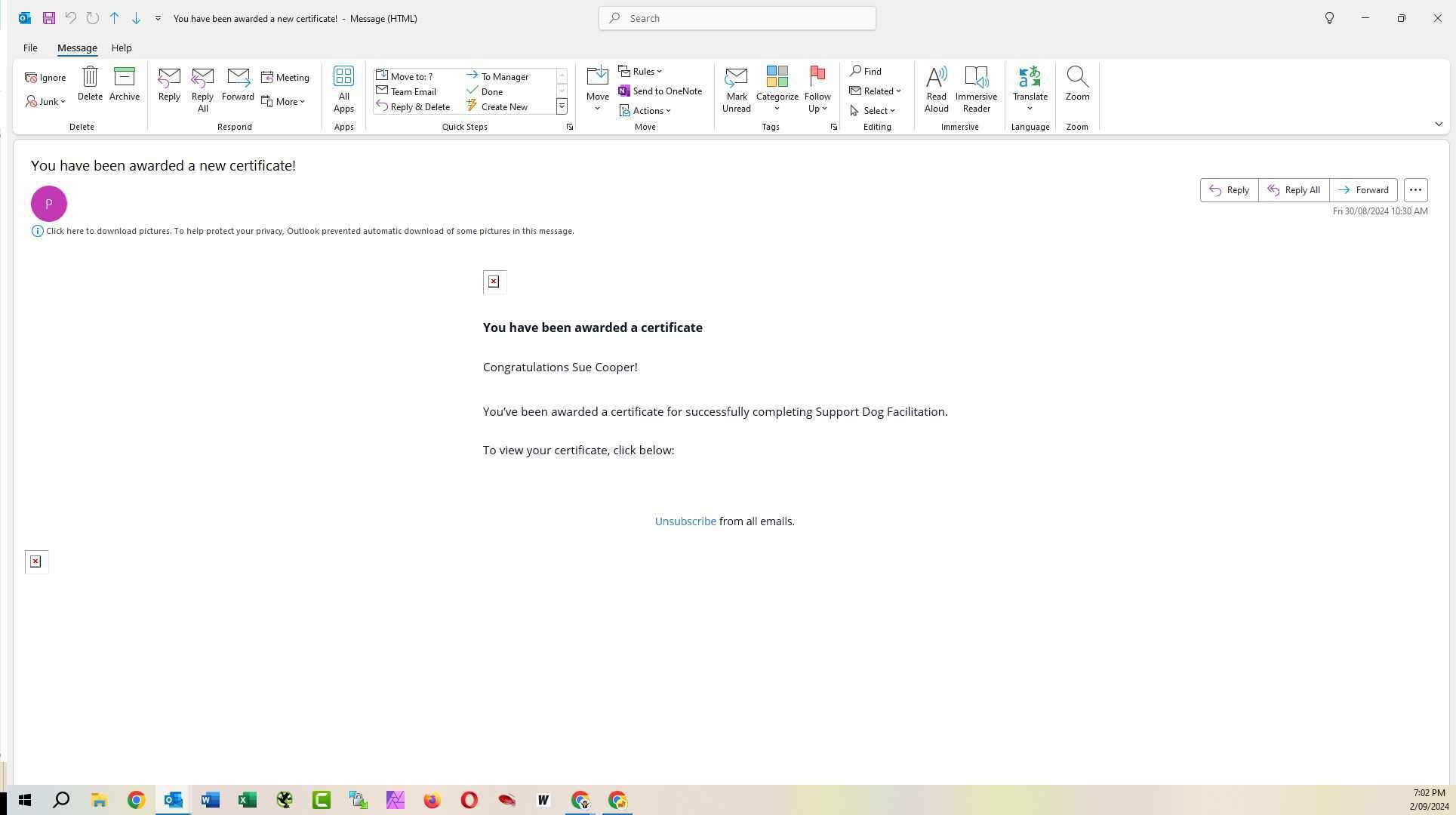The height and width of the screenshot is (815, 1456).
Task: Open the Rules dropdown
Action: [640, 71]
